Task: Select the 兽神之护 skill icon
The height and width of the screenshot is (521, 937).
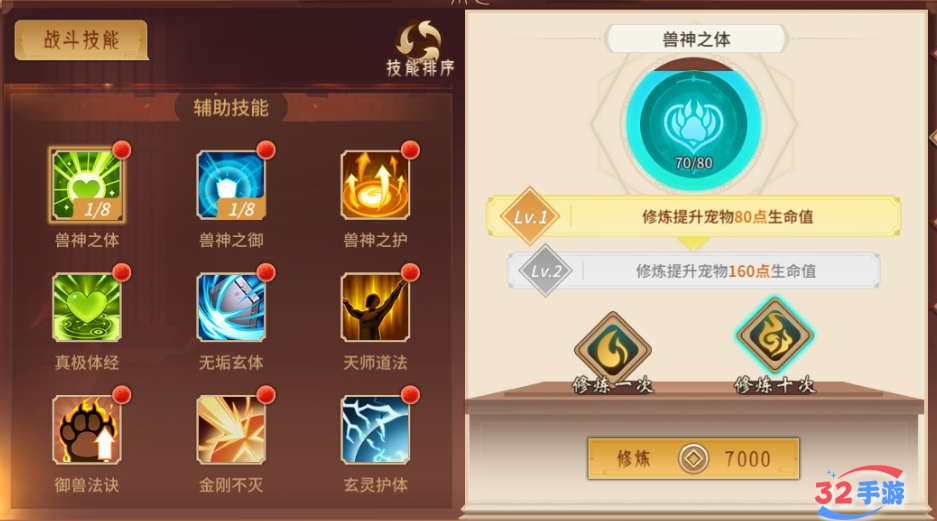Action: [375, 185]
